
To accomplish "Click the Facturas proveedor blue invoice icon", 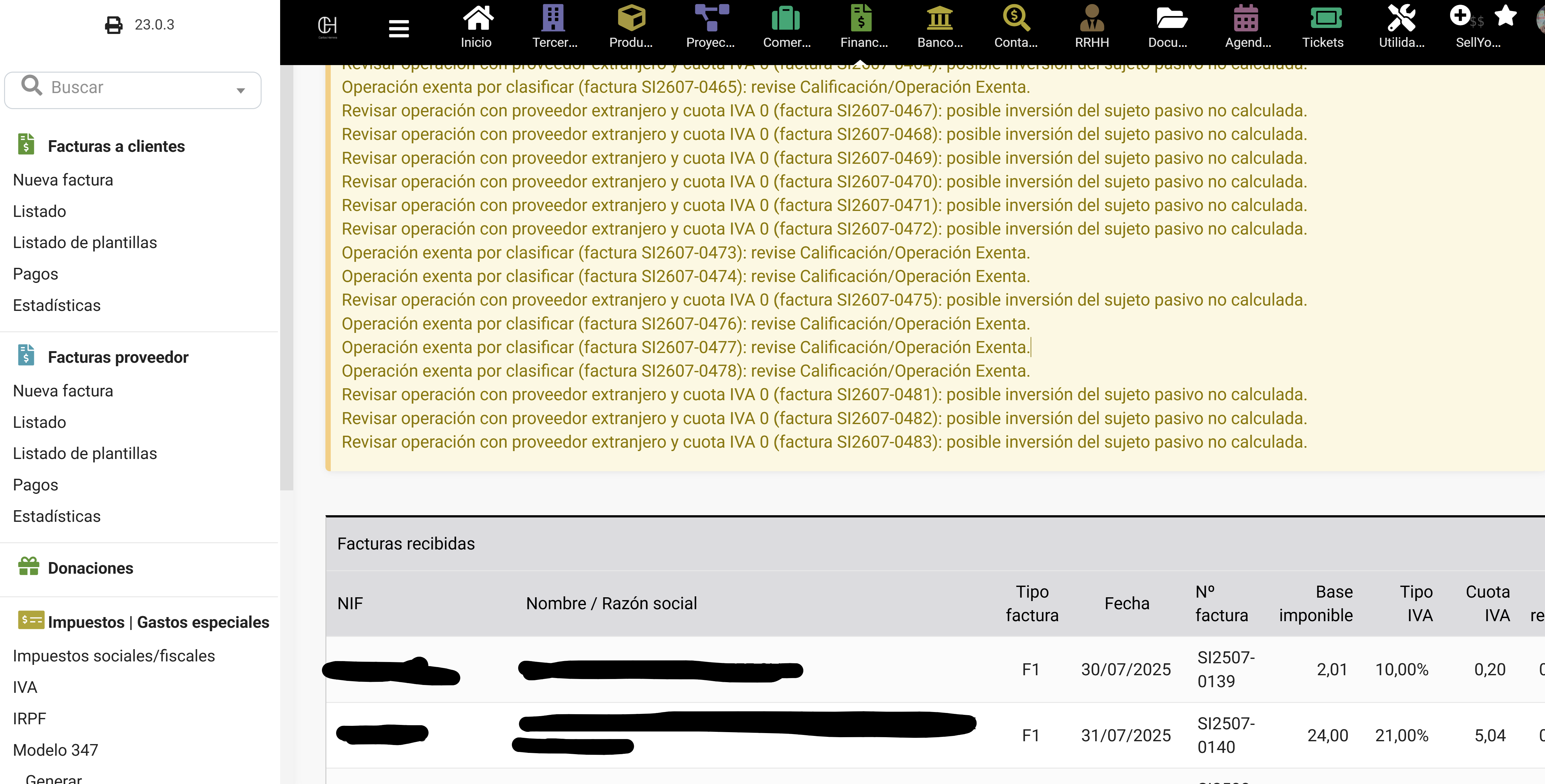I will [x=26, y=355].
